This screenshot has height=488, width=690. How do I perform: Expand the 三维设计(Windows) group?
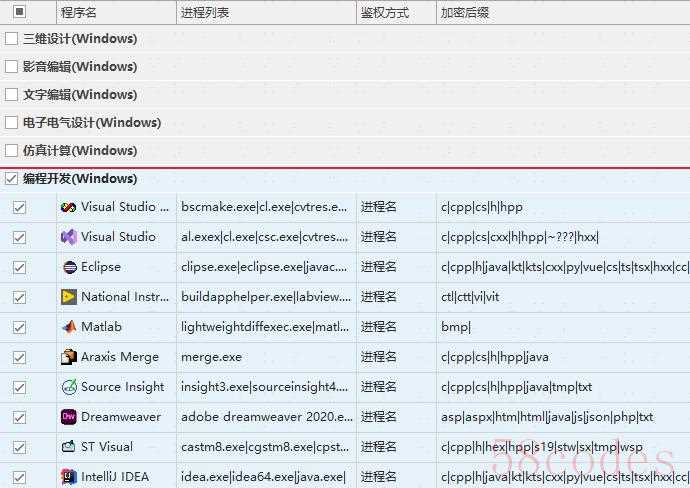click(80, 39)
